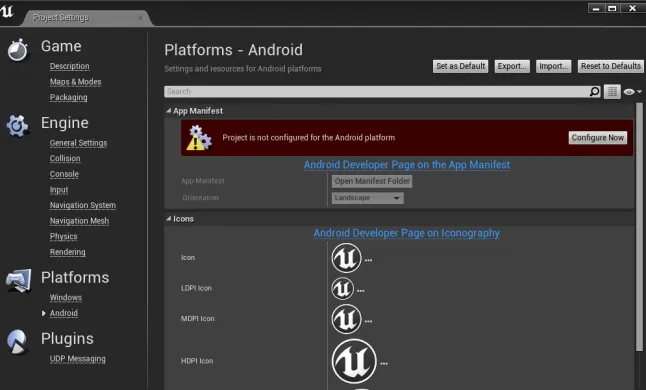This screenshot has width=646, height=390.
Task: Open Input settings
Action: point(59,189)
